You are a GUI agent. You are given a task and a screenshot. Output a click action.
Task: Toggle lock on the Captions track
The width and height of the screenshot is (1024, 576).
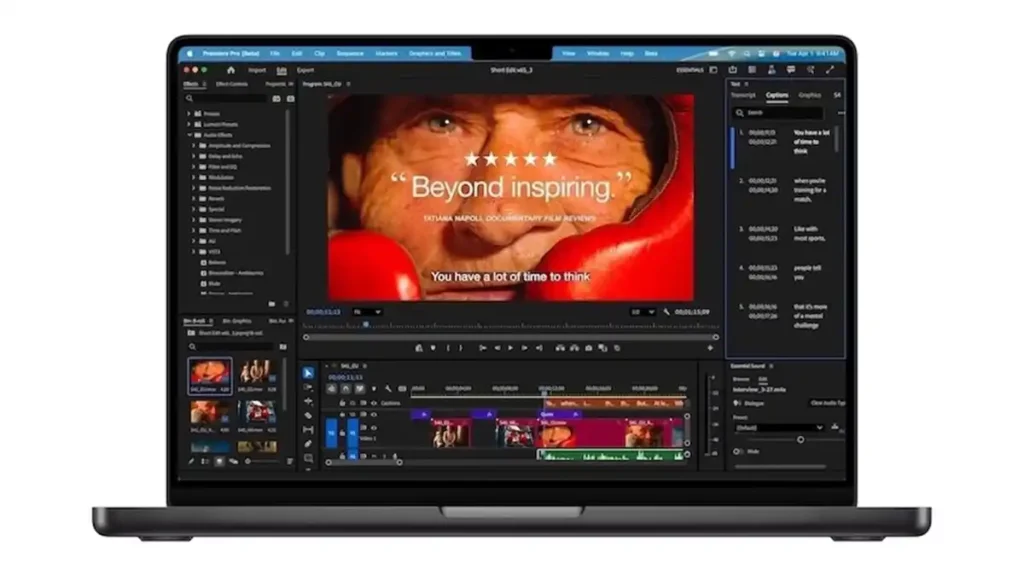pyautogui.click(x=342, y=403)
